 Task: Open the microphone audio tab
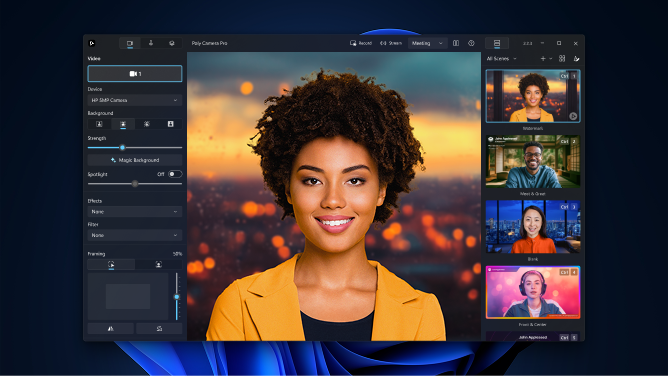pos(151,43)
